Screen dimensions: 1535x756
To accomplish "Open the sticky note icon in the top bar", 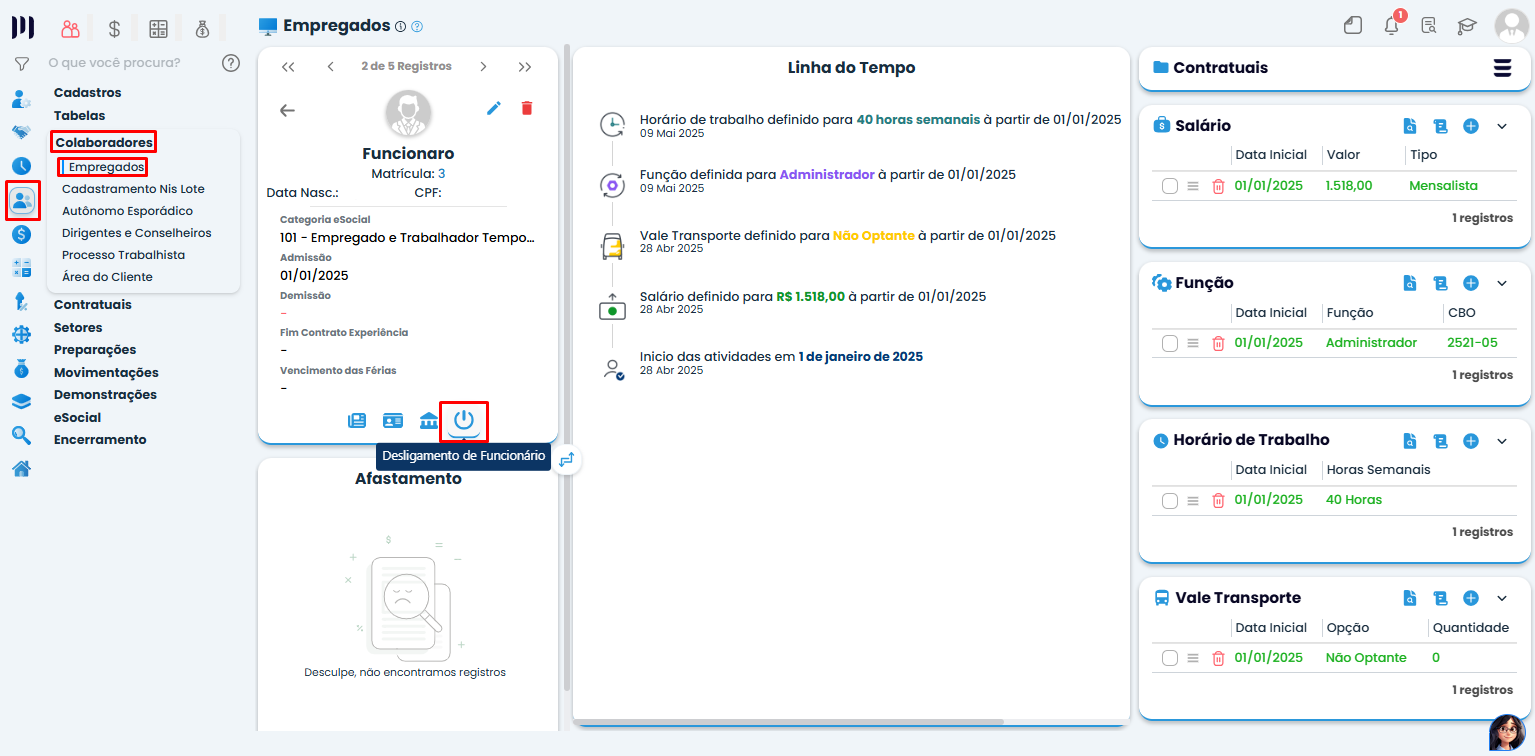I will [1353, 26].
